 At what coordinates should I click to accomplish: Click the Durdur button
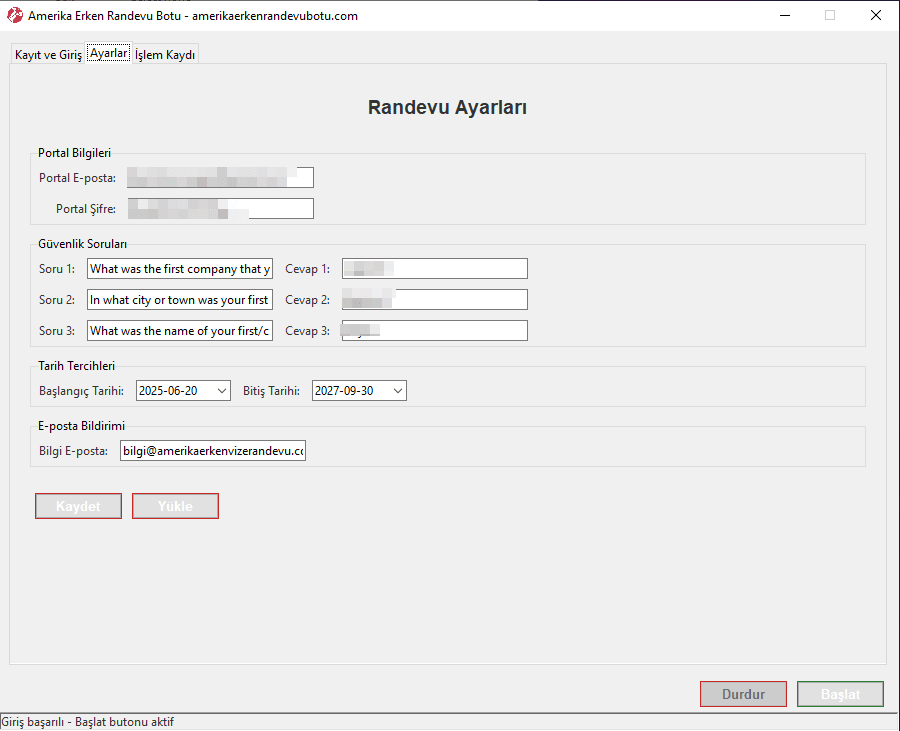743,694
